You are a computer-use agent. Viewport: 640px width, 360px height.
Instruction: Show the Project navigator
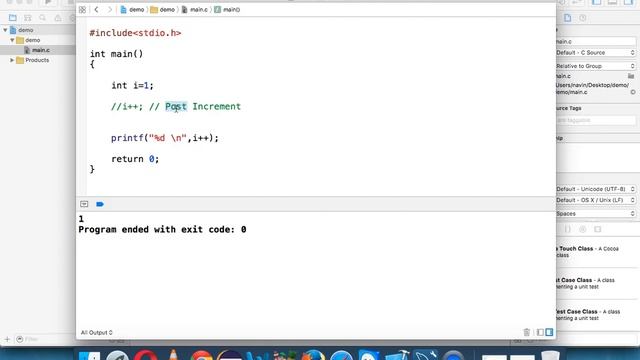13,18
